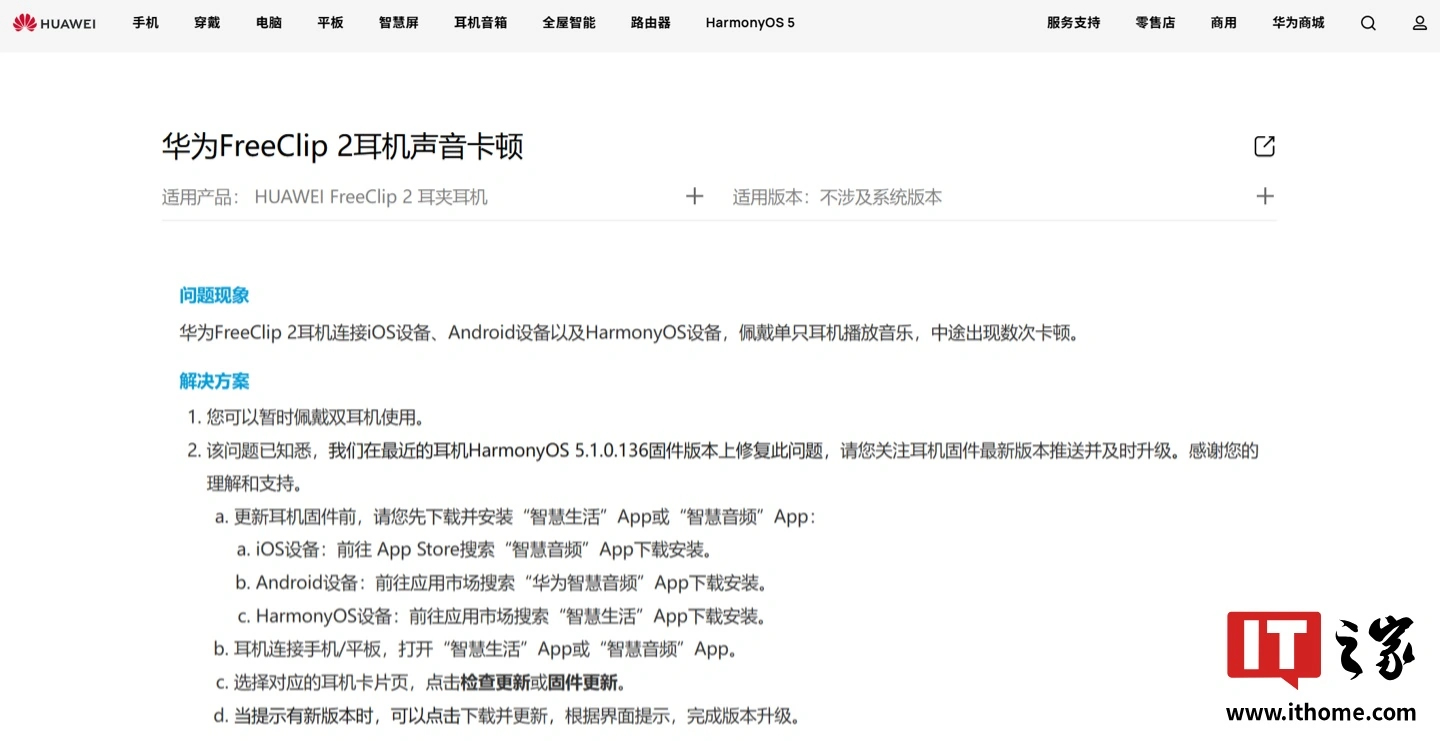Click the HUAWEI logo
The image size is (1440, 741).
coord(55,22)
